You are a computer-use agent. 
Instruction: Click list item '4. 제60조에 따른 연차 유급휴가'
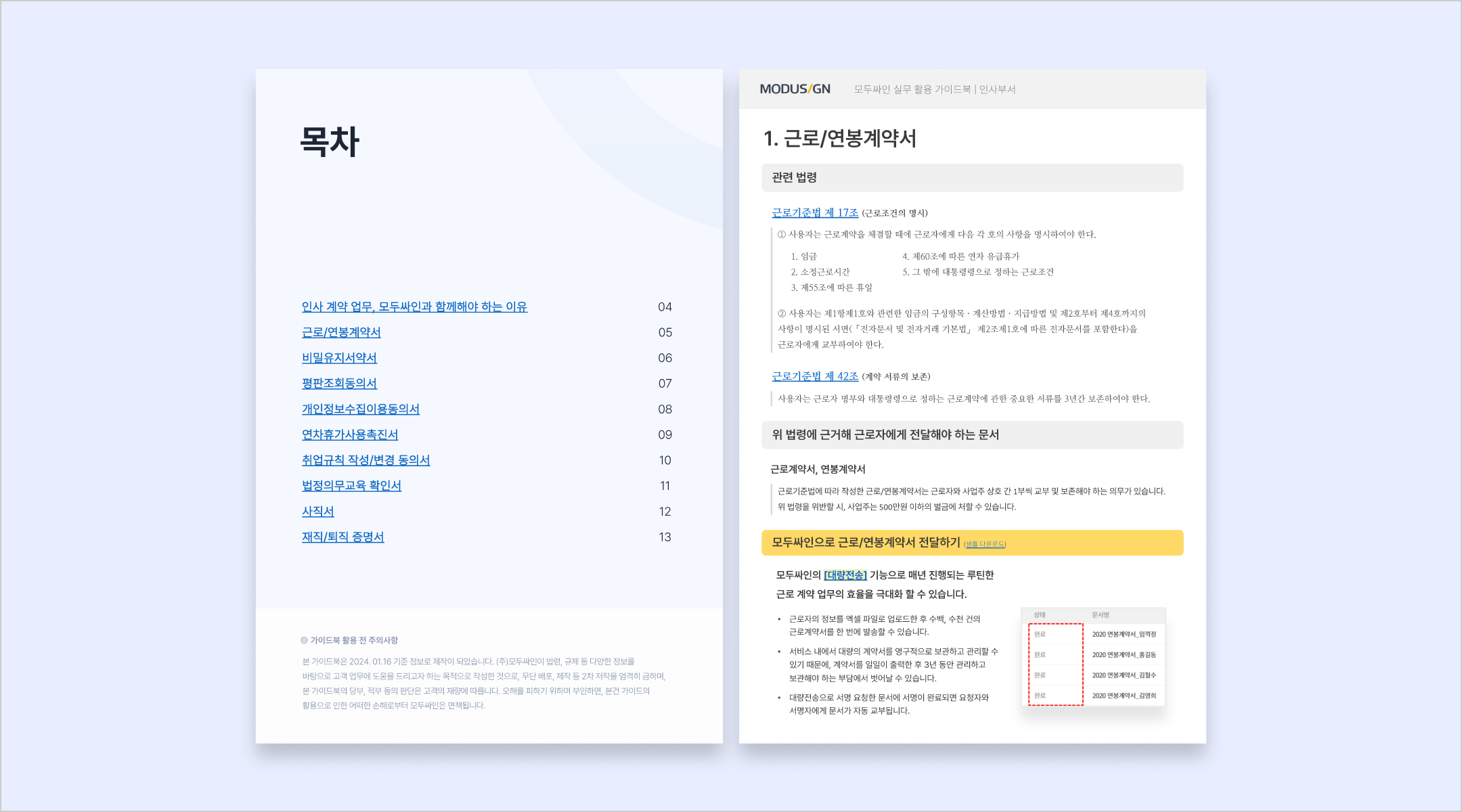(x=961, y=257)
